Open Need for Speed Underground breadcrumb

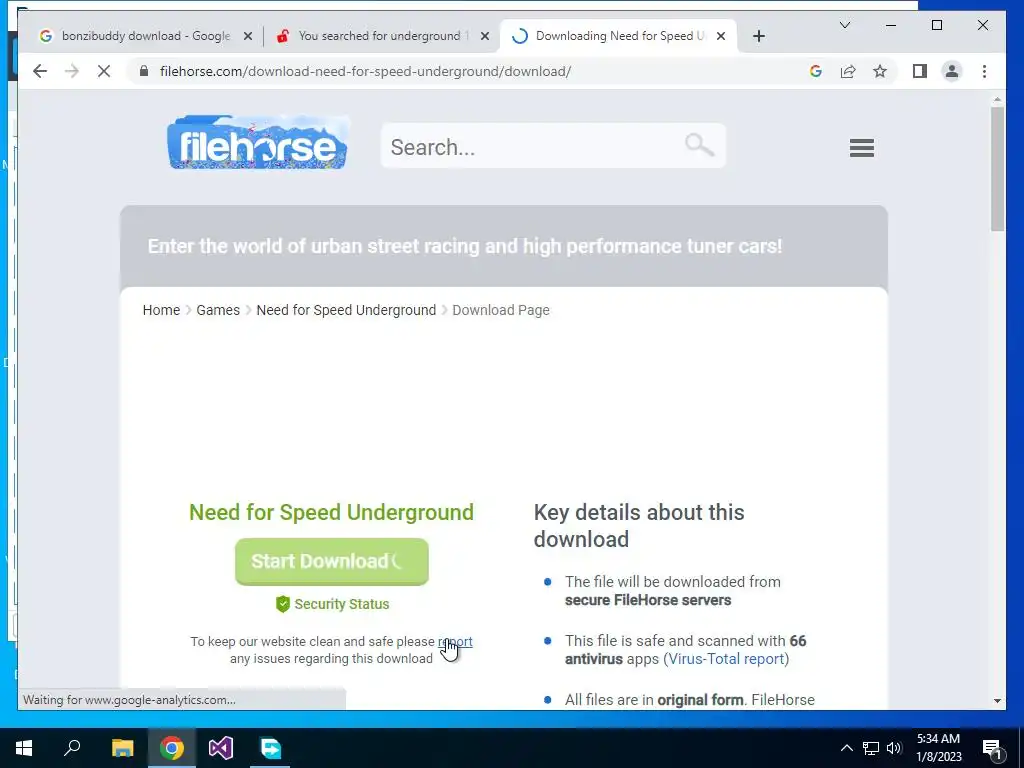(x=346, y=310)
